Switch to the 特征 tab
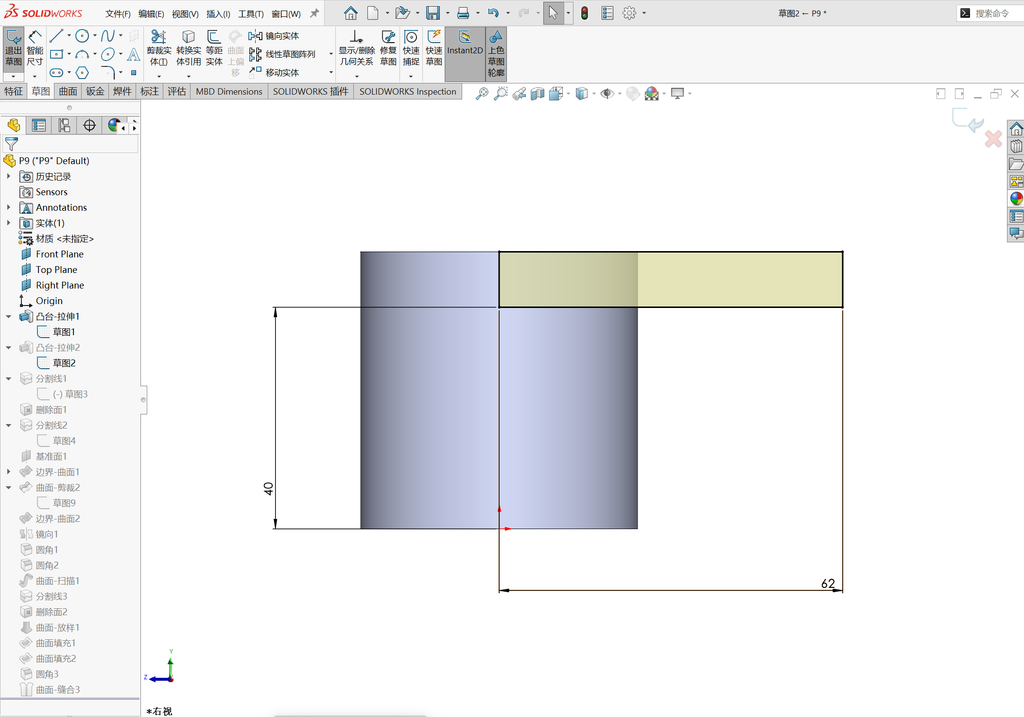Image resolution: width=1024 pixels, height=717 pixels. 13,91
